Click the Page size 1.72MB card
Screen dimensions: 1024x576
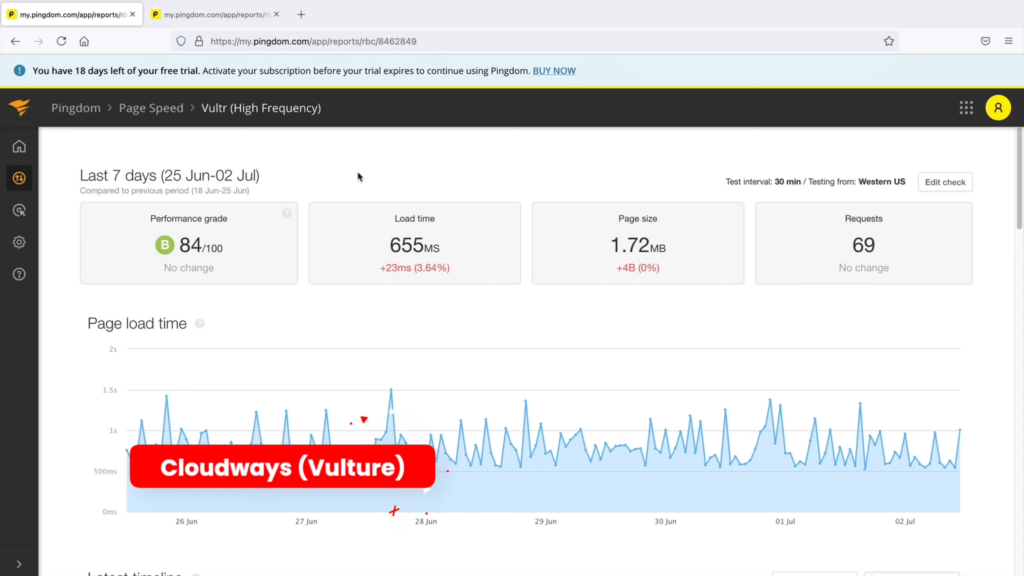638,243
